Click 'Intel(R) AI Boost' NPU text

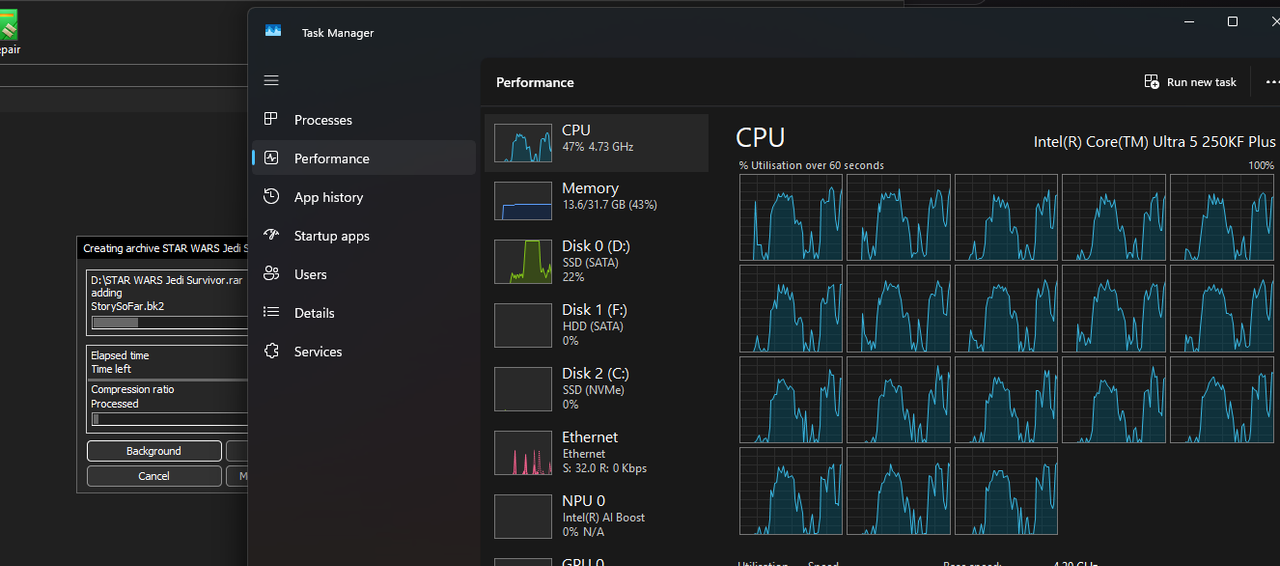coord(603,517)
